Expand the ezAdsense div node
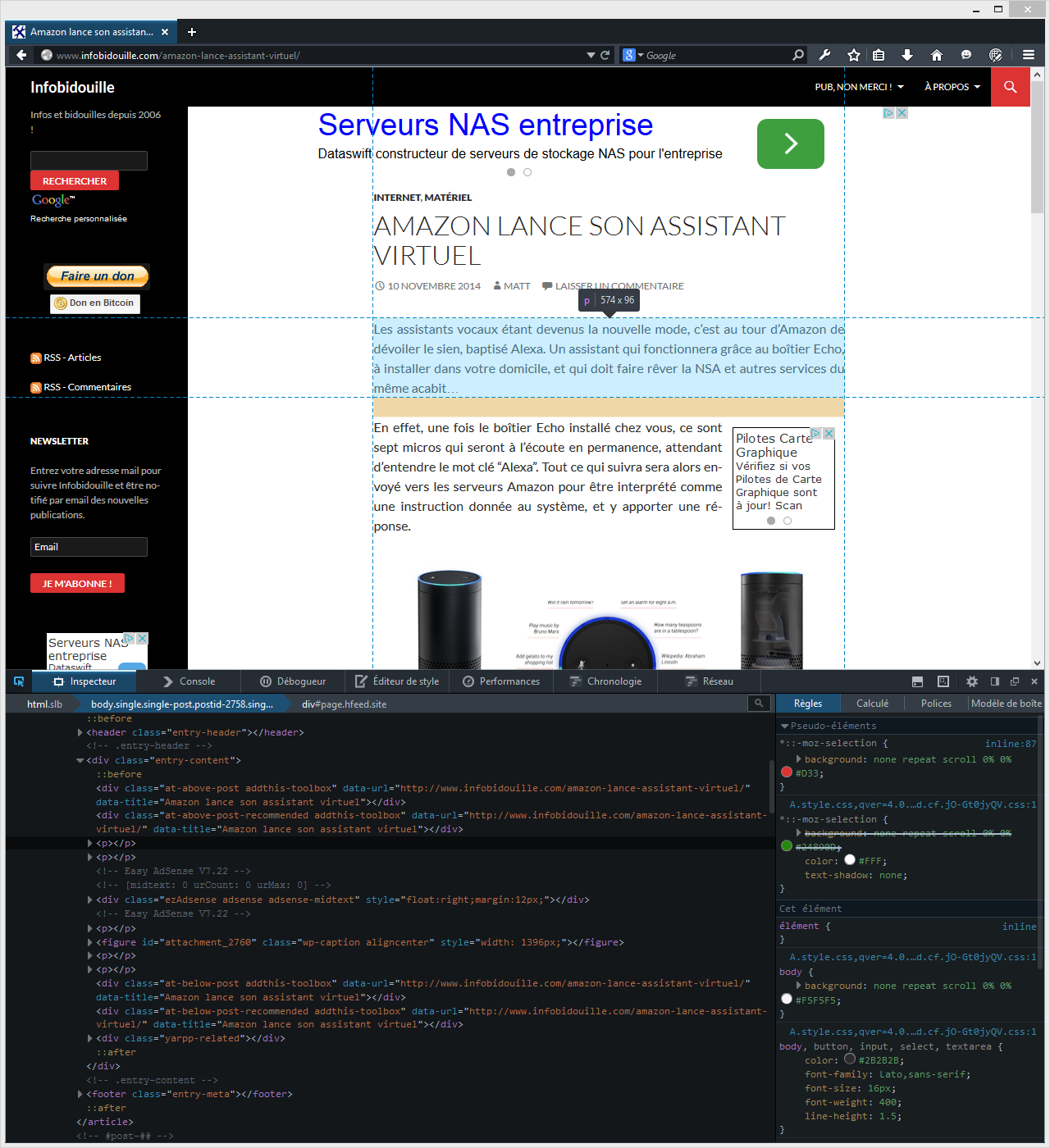1050x1148 pixels. [89, 900]
